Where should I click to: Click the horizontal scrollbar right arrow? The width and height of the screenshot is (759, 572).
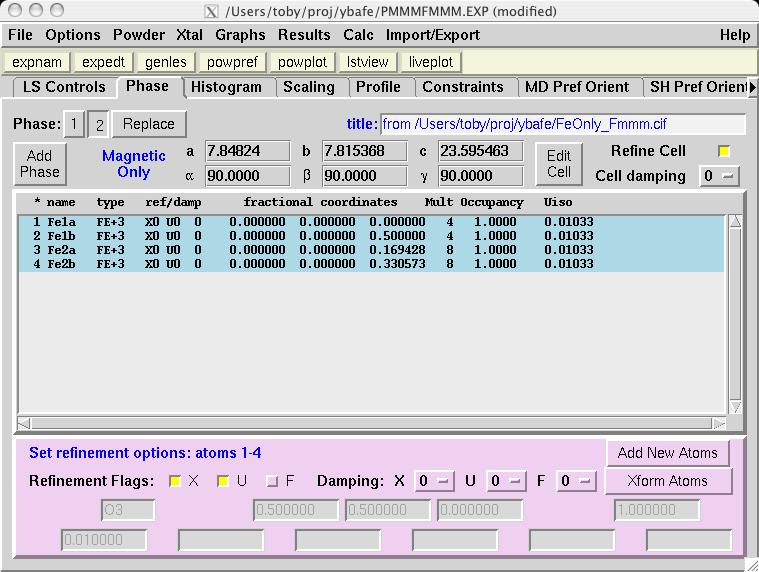719,424
